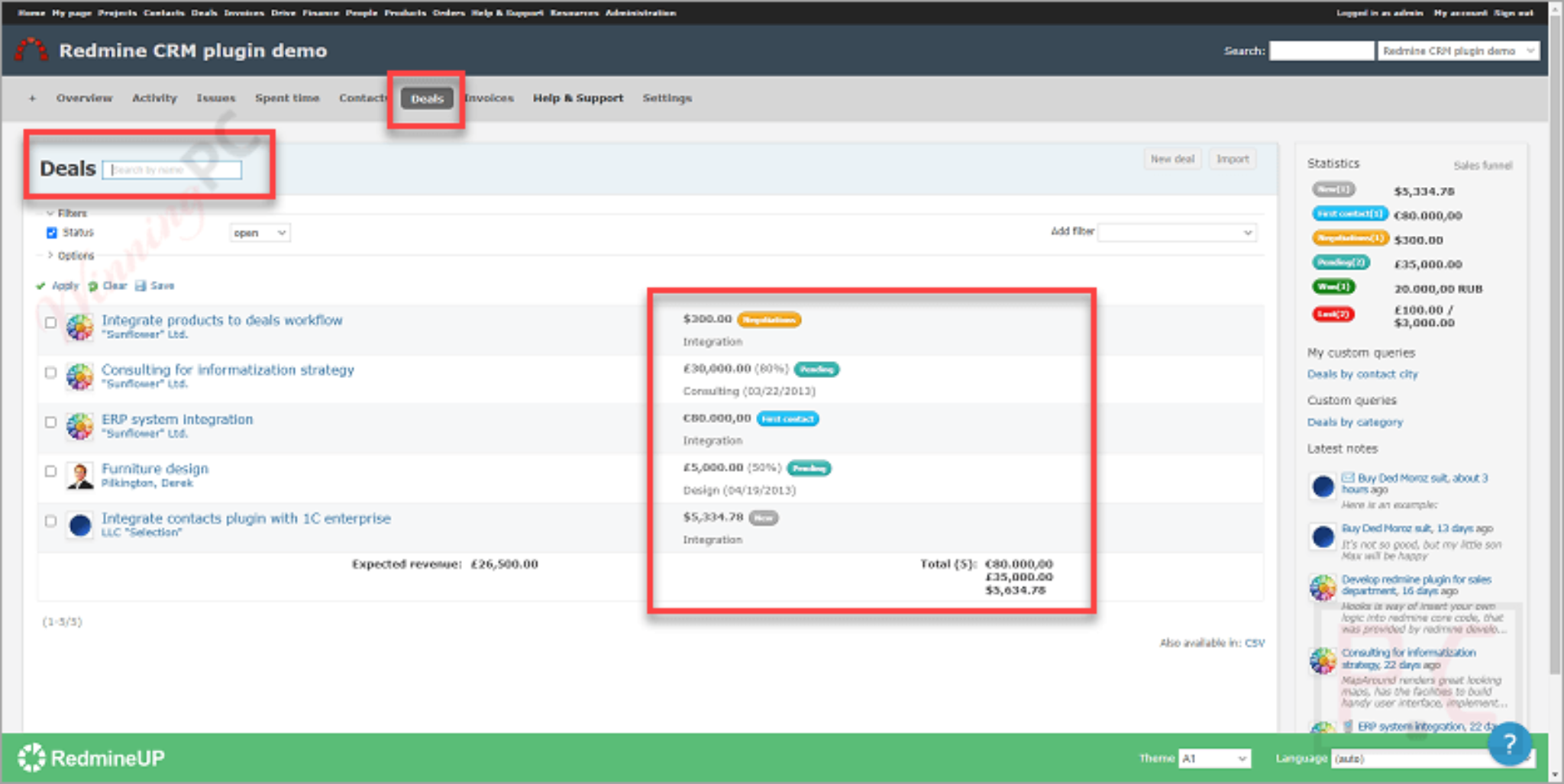Click avatar beside Develop redmine plugin note
This screenshot has width=1564, height=784.
click(x=1323, y=587)
